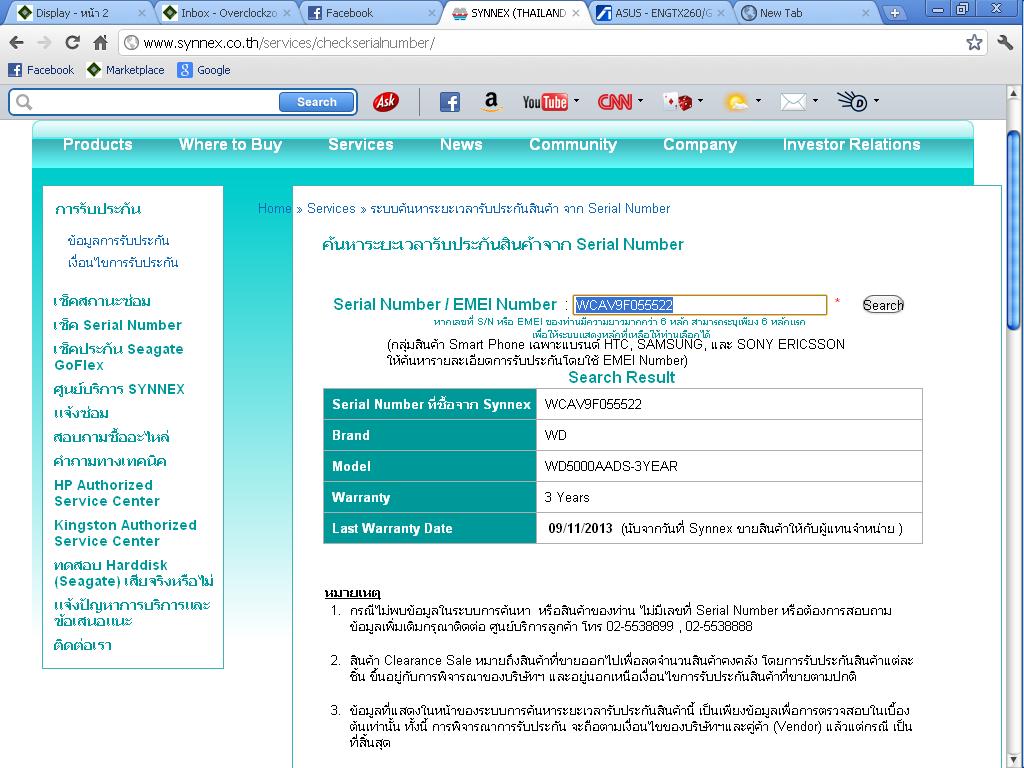Image resolution: width=1024 pixels, height=768 pixels.
Task: Open the wrench settings menu
Action: [1005, 43]
